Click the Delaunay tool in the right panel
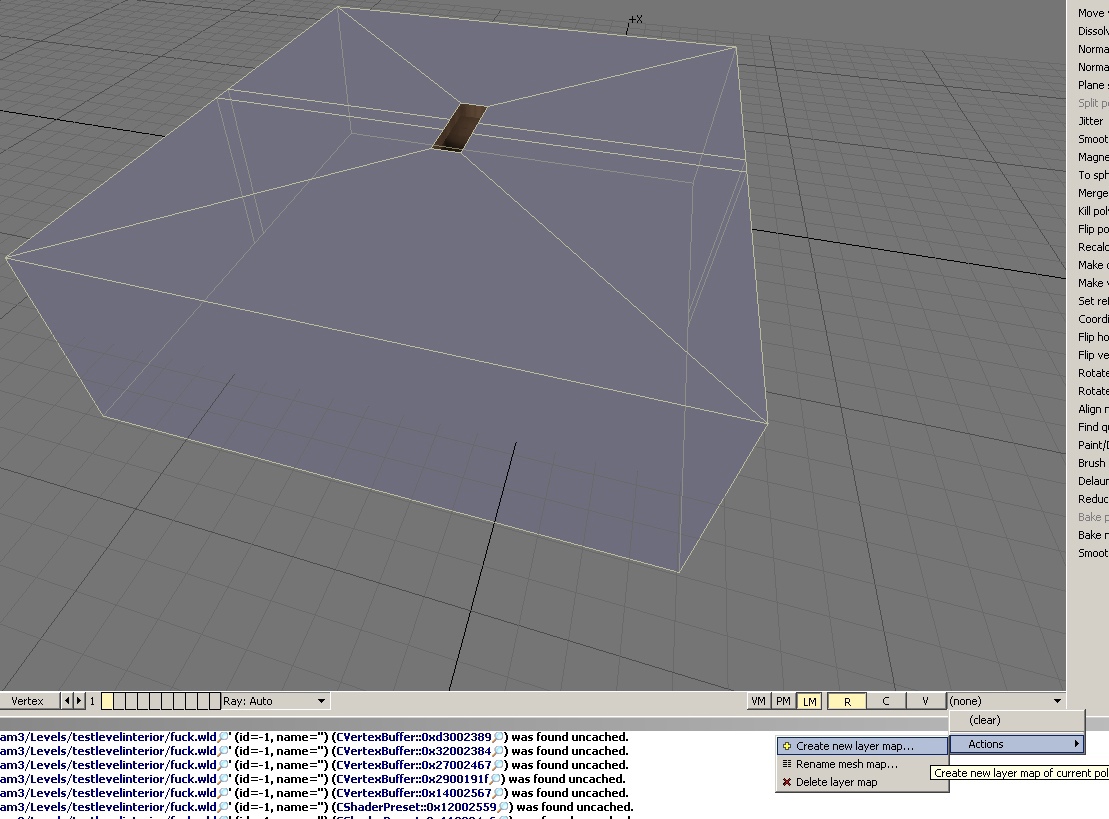The width and height of the screenshot is (1109, 819). (1093, 481)
